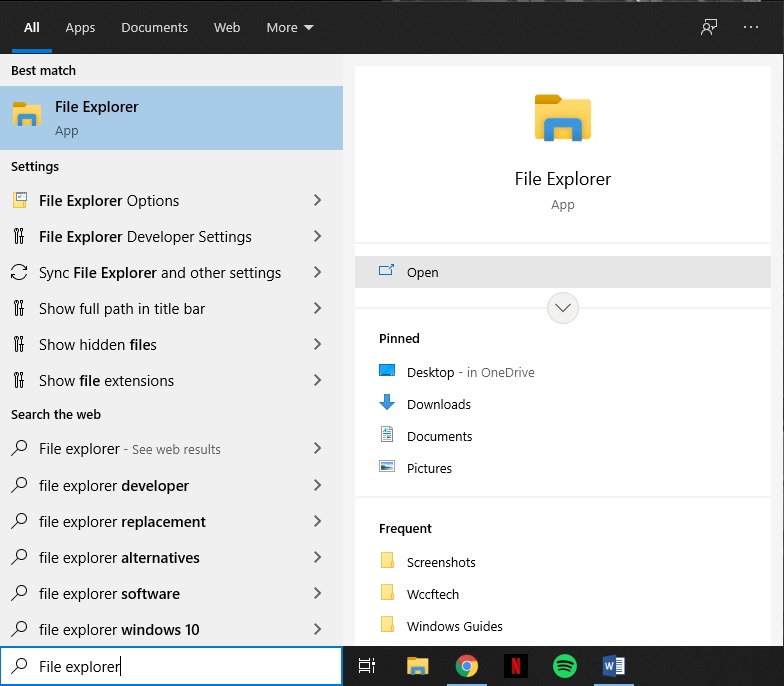Expand arrow next to File Explorer Options
Screen dimensions: 784x686
click(x=317, y=201)
